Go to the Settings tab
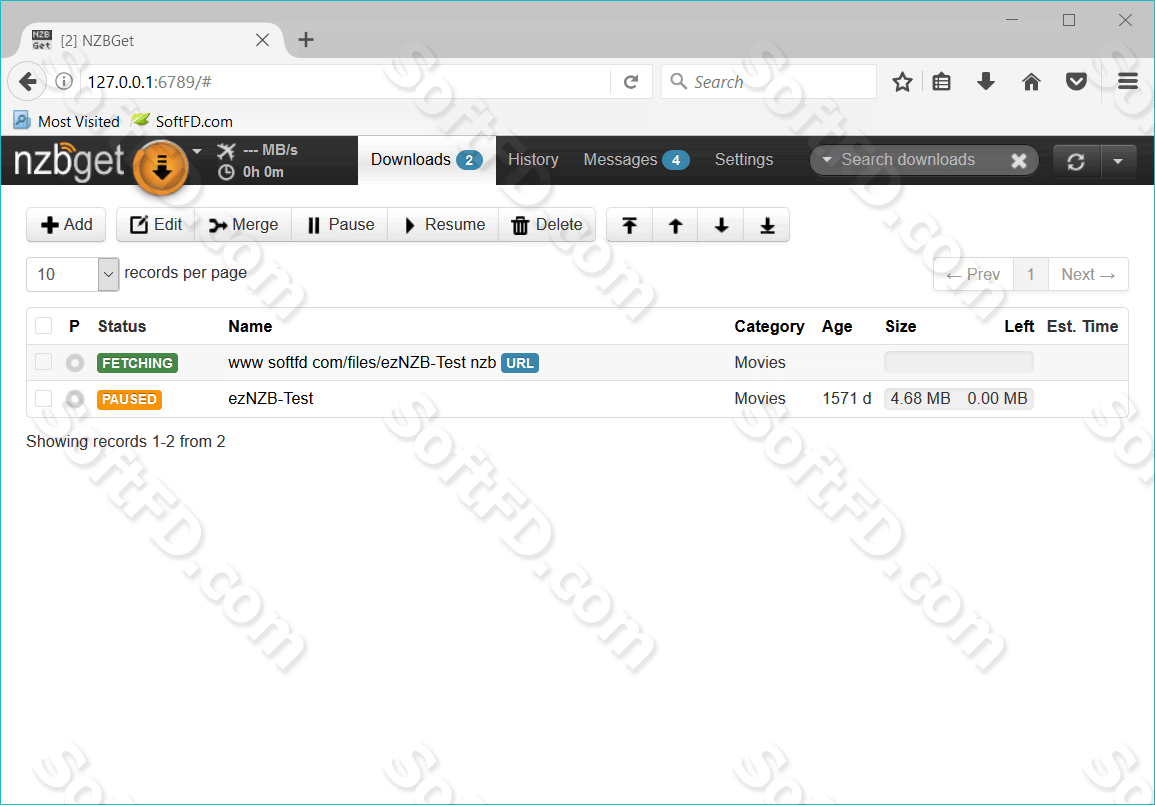Viewport: 1155px width, 805px height. click(x=744, y=160)
